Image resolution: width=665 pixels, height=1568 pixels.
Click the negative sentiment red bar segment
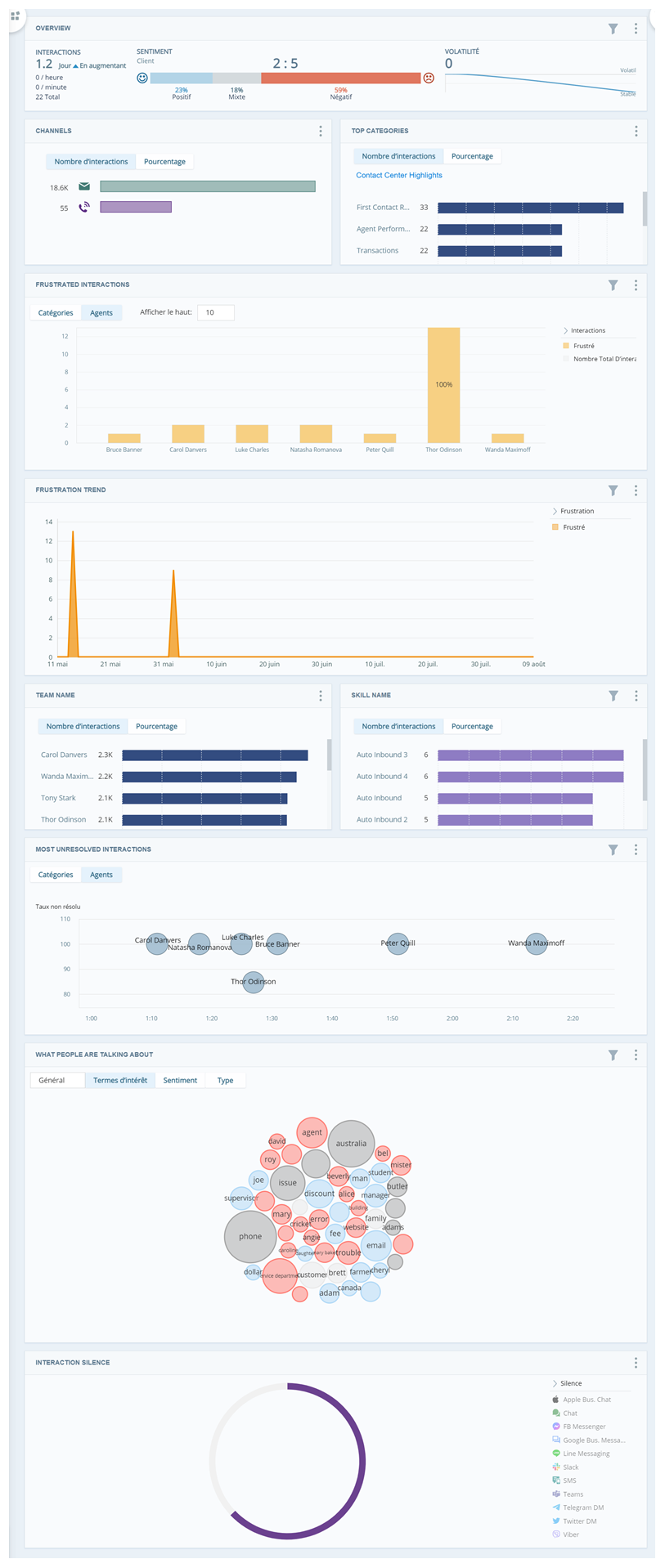pos(341,78)
